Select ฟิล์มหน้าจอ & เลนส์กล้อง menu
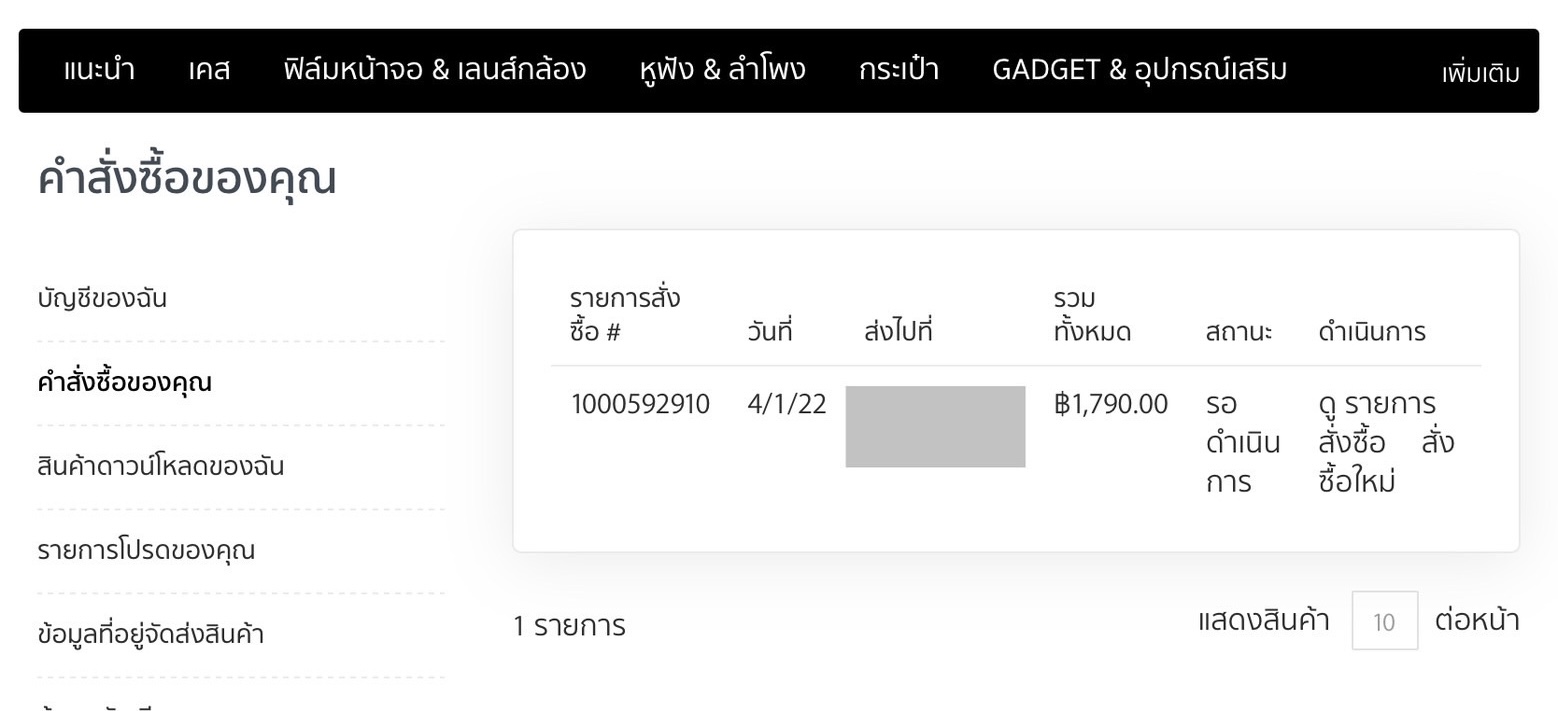Screen dimensions: 1558x711 click(435, 70)
